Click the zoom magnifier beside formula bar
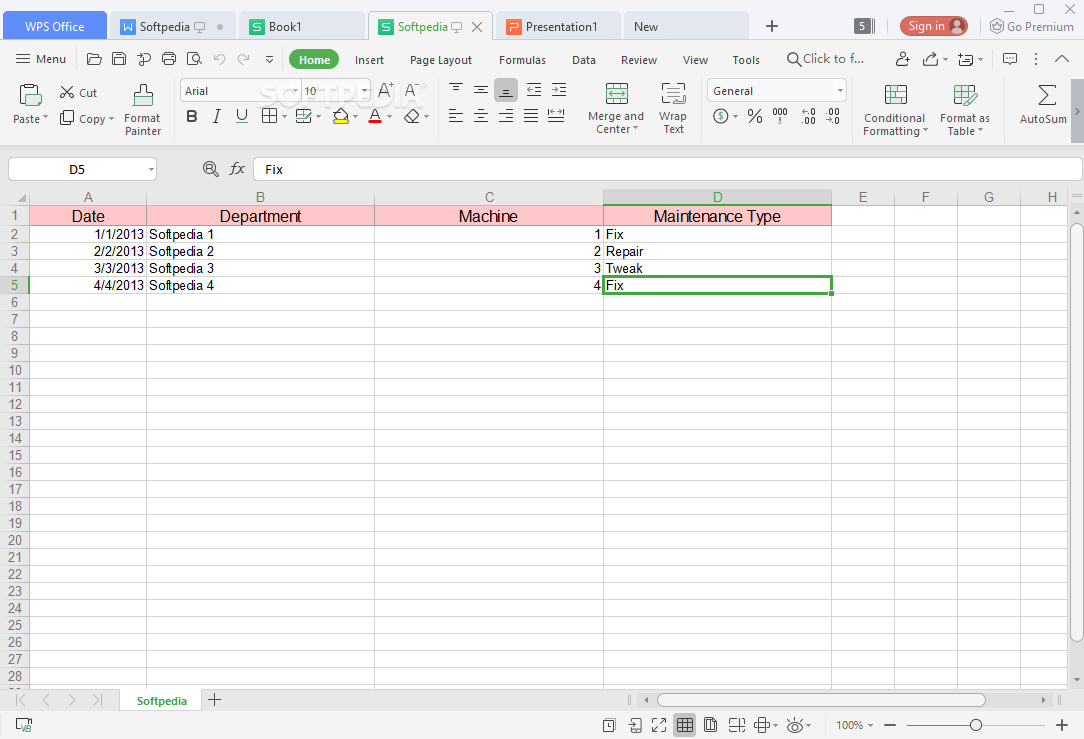This screenshot has height=739, width=1084. pyautogui.click(x=211, y=169)
